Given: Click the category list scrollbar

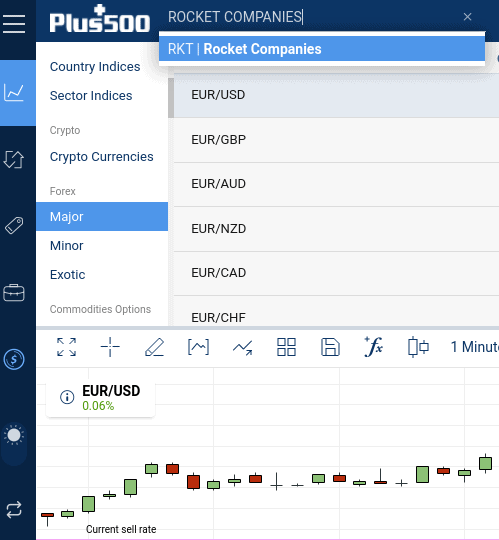Looking at the screenshot, I should [171, 98].
